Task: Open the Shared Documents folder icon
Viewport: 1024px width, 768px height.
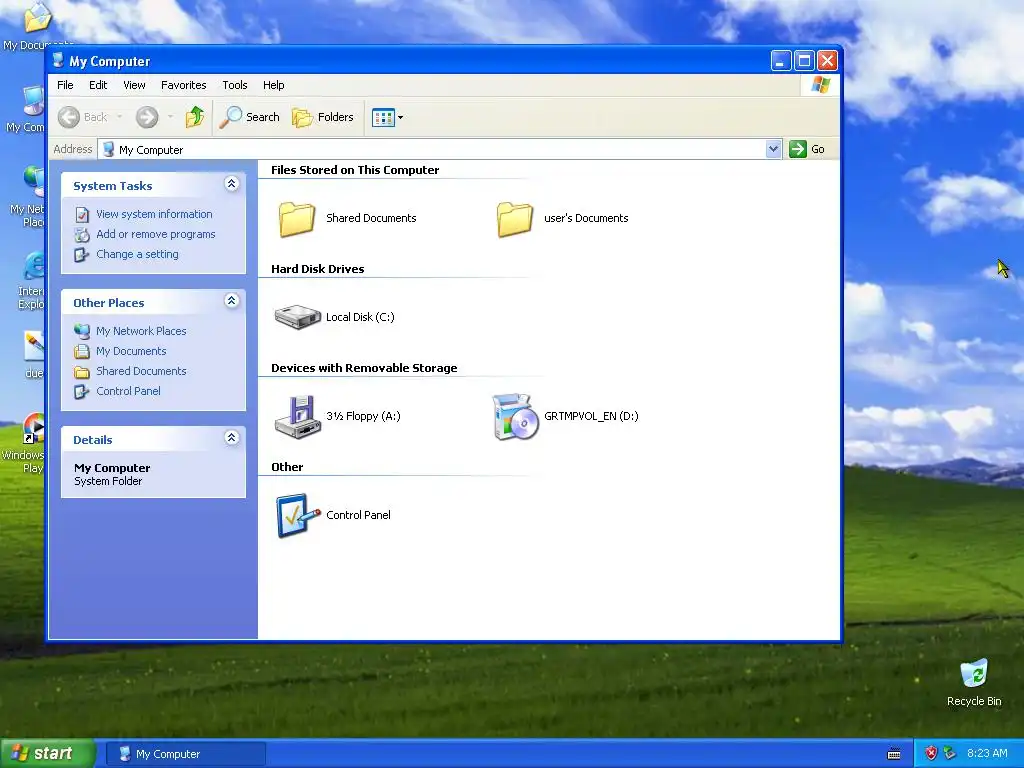Action: (x=297, y=218)
